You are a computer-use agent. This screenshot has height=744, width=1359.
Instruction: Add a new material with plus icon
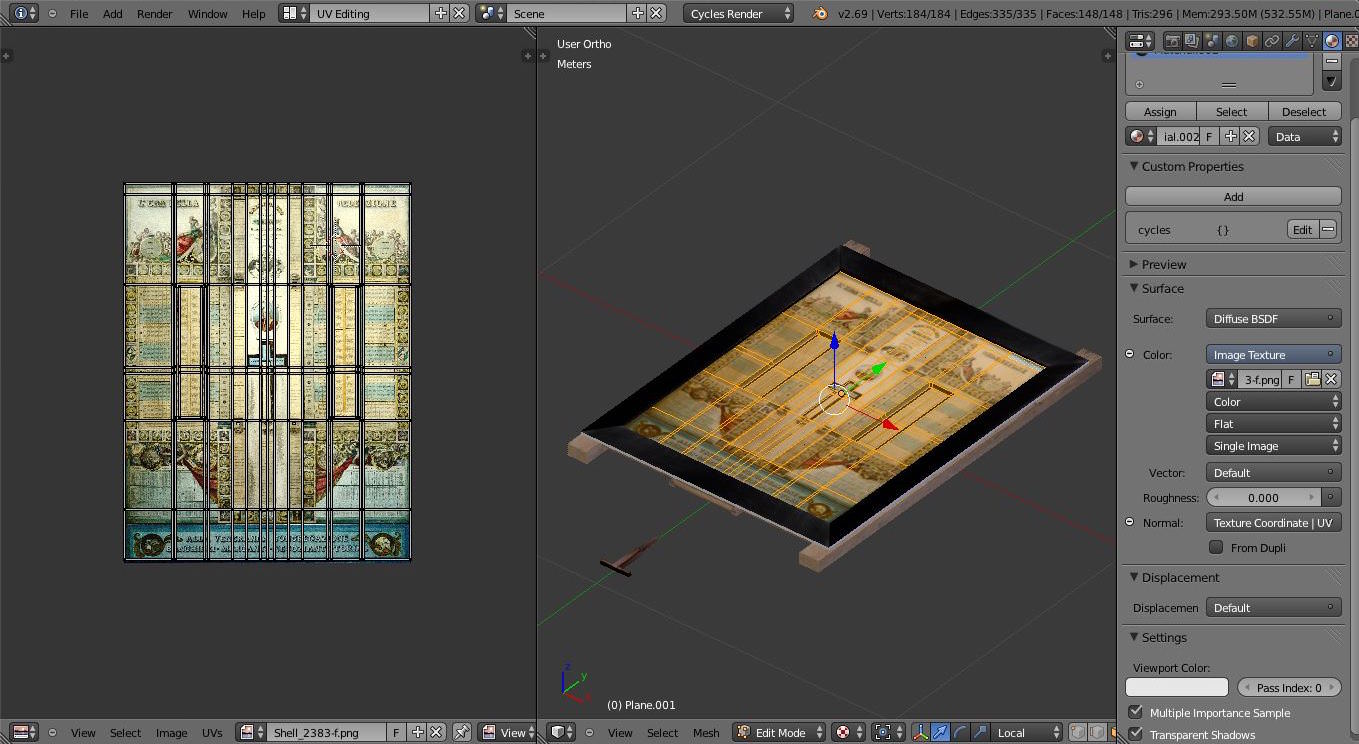coord(1231,136)
